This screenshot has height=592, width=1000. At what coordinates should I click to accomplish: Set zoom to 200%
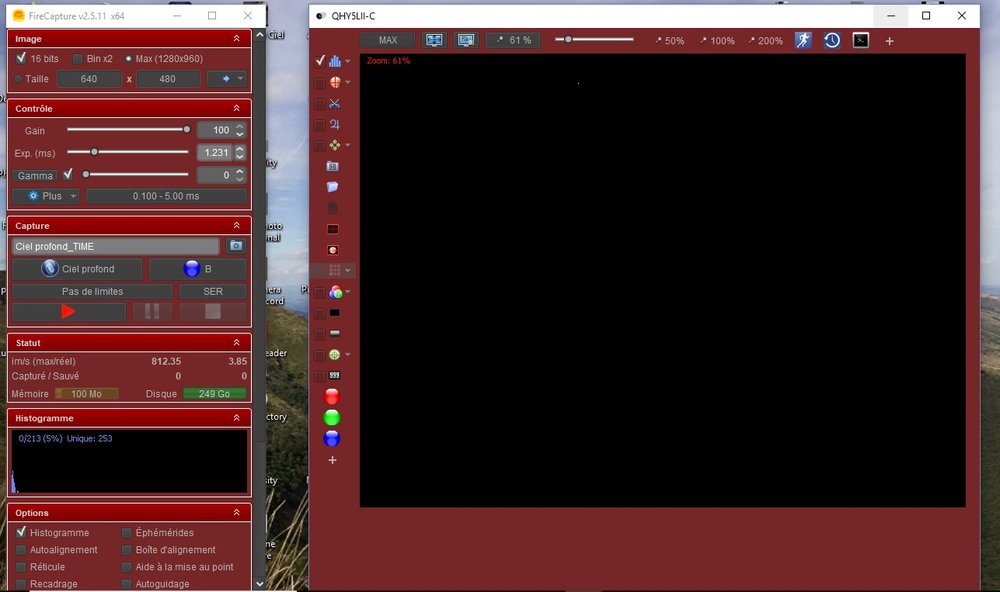point(765,41)
